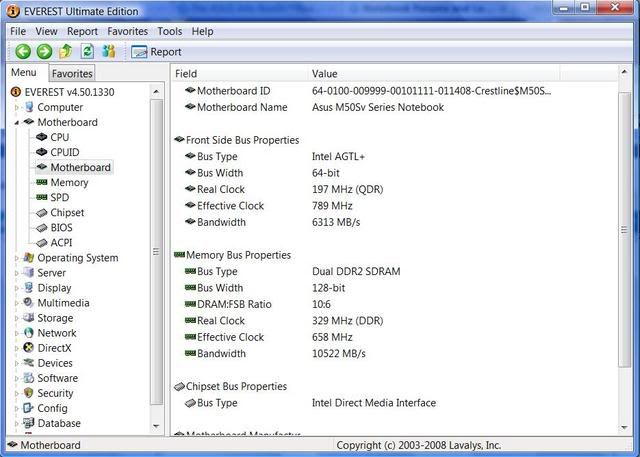Click the Database icon in tree

pos(29,423)
